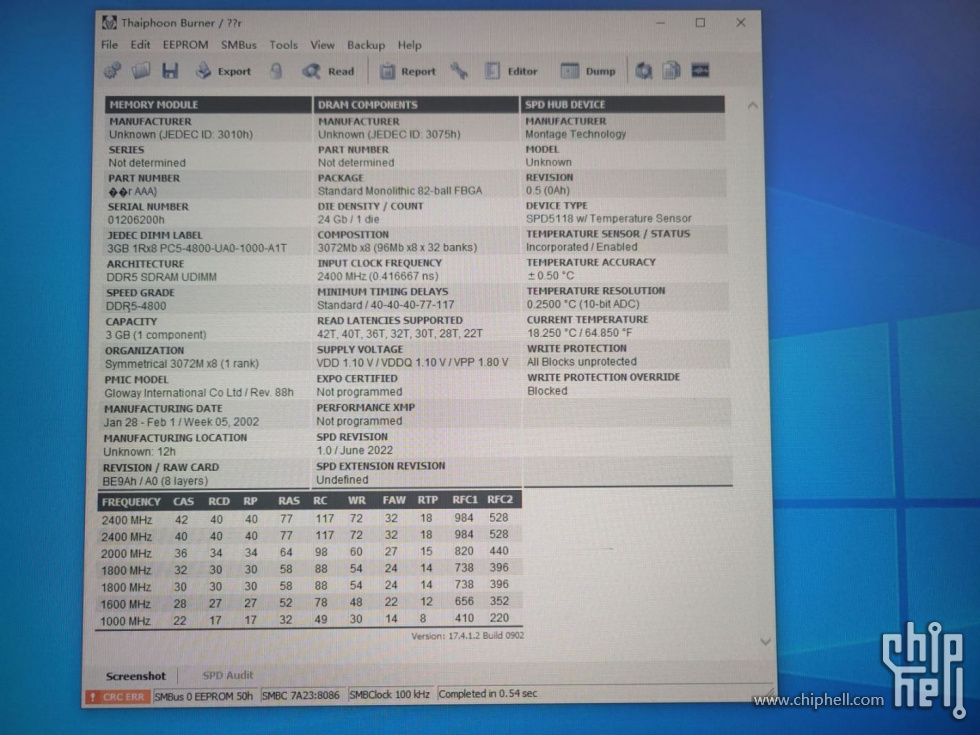Open the View menu
The height and width of the screenshot is (735, 980).
tap(322, 45)
